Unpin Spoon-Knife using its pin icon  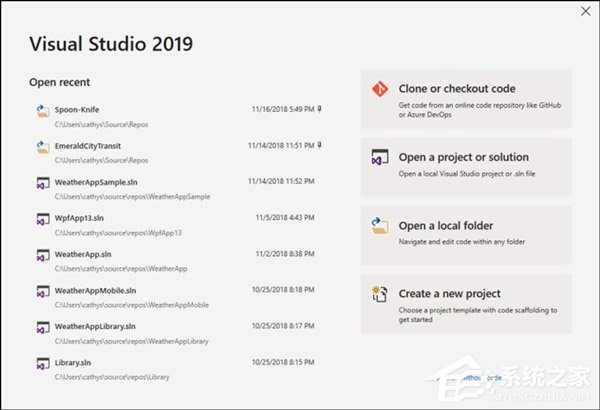(x=320, y=109)
